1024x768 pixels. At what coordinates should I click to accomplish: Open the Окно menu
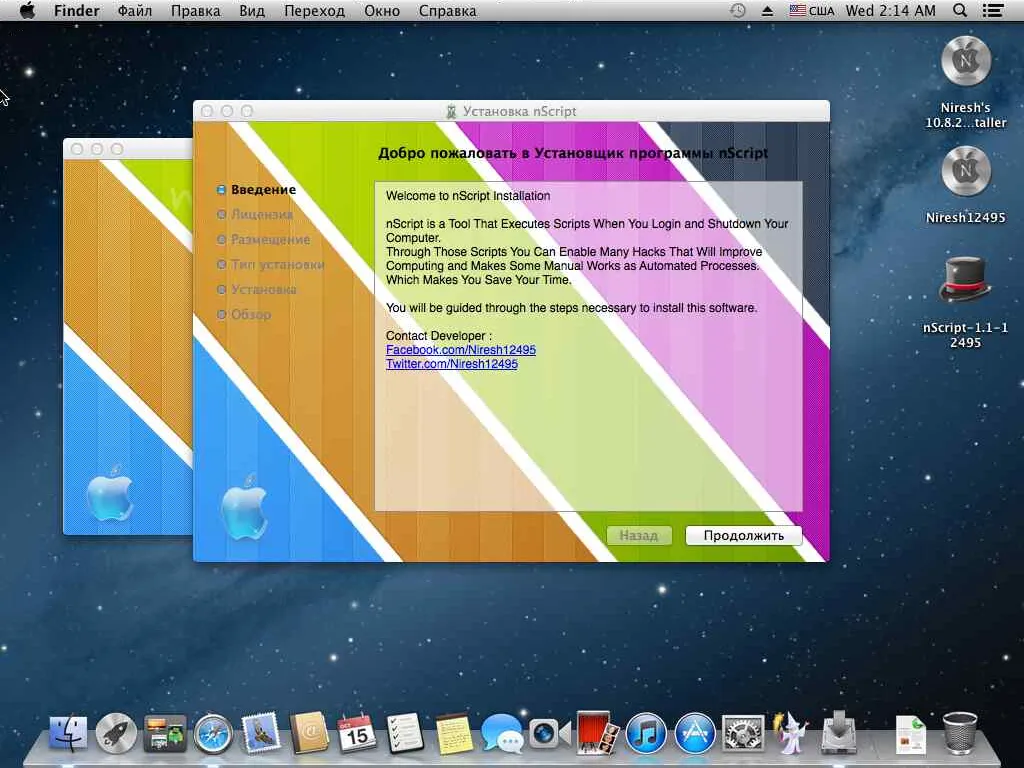coord(381,10)
